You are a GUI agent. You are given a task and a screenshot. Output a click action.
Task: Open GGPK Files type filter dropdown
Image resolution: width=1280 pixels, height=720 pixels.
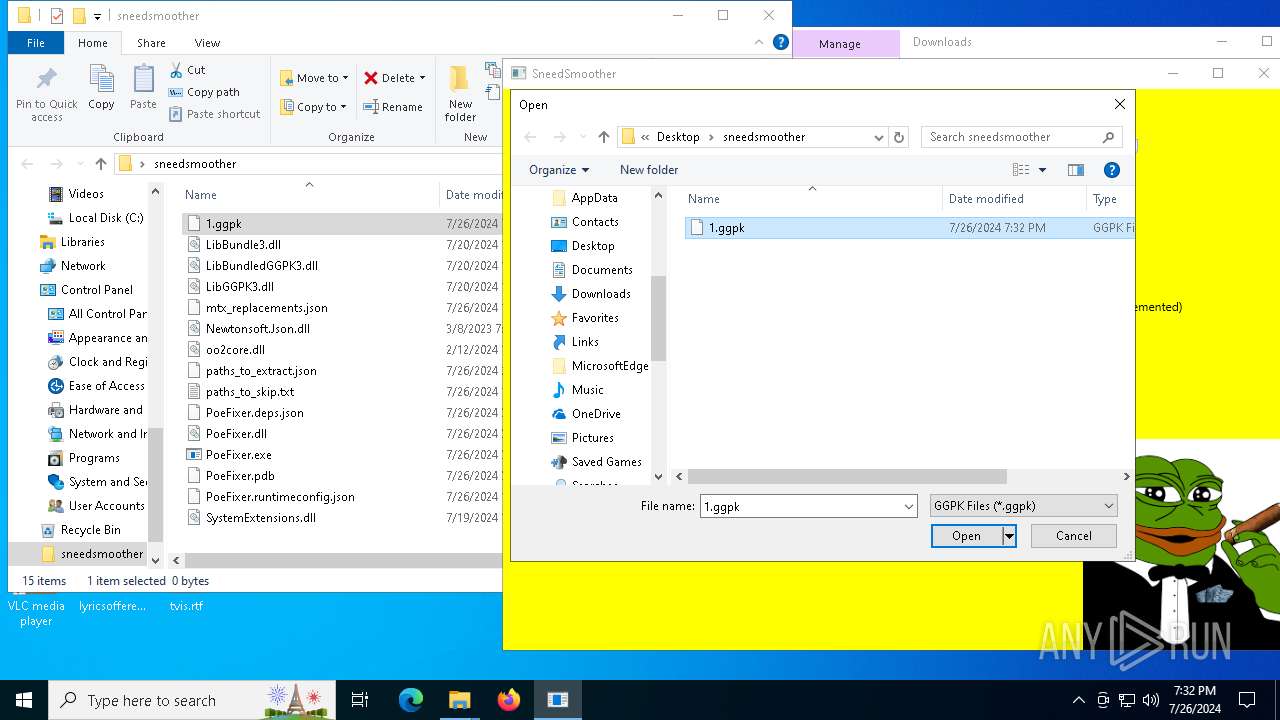tap(1023, 506)
